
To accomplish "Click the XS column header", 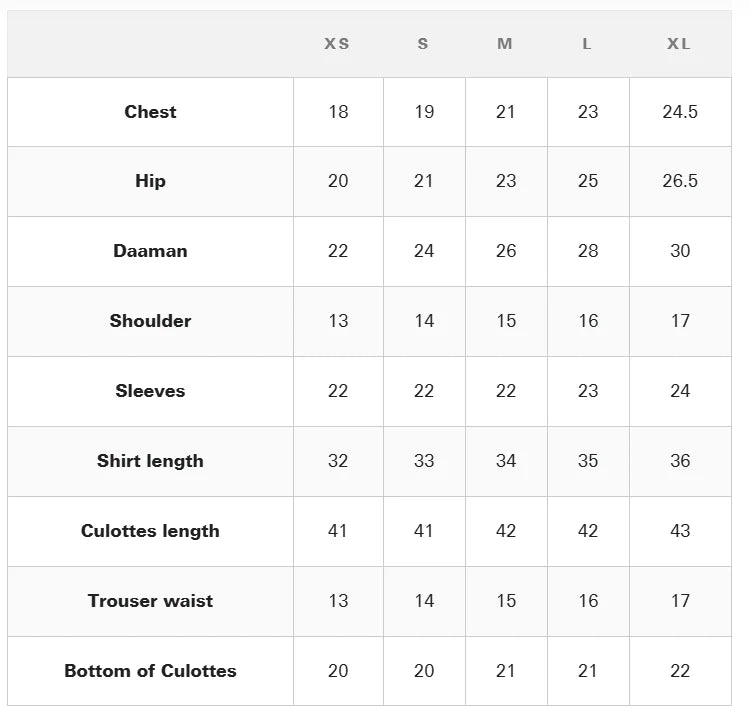I will tap(337, 44).
